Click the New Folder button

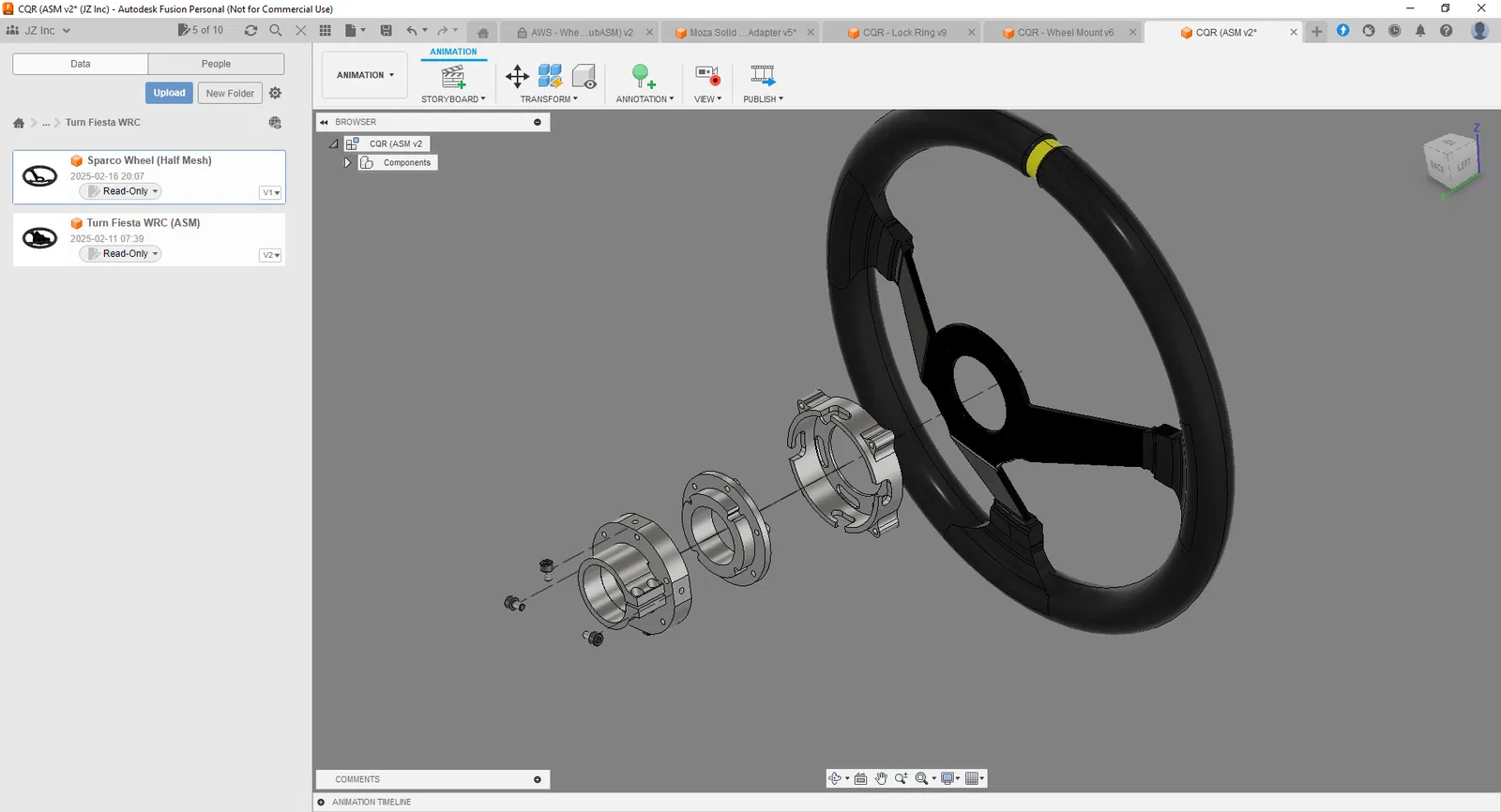pyautogui.click(x=230, y=93)
